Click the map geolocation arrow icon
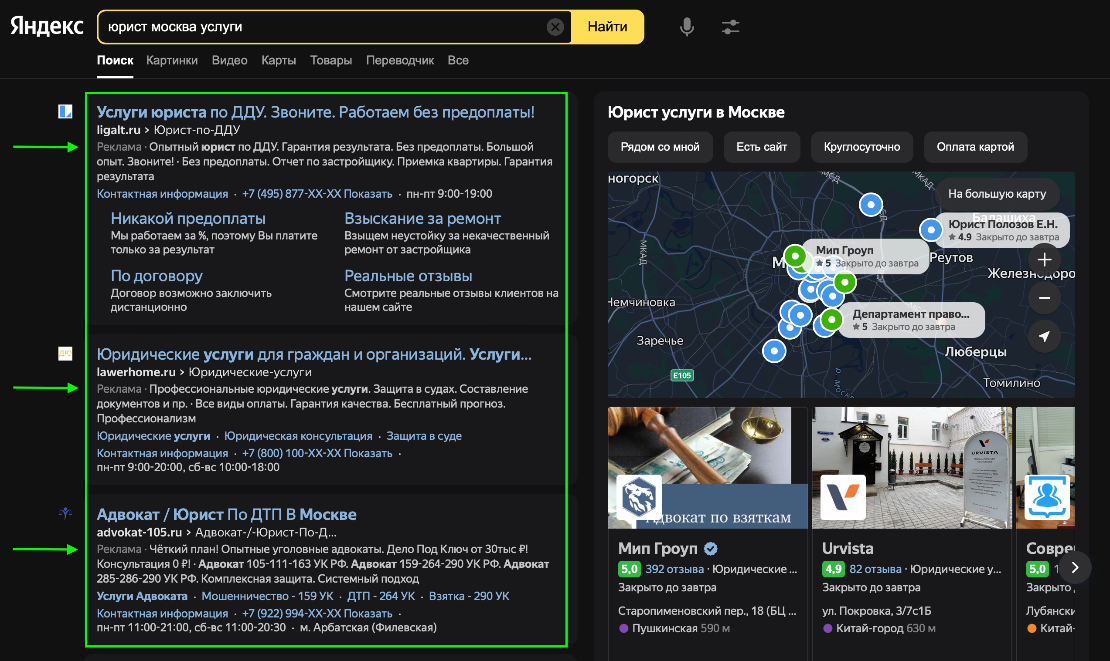1110x661 pixels. click(x=1044, y=337)
